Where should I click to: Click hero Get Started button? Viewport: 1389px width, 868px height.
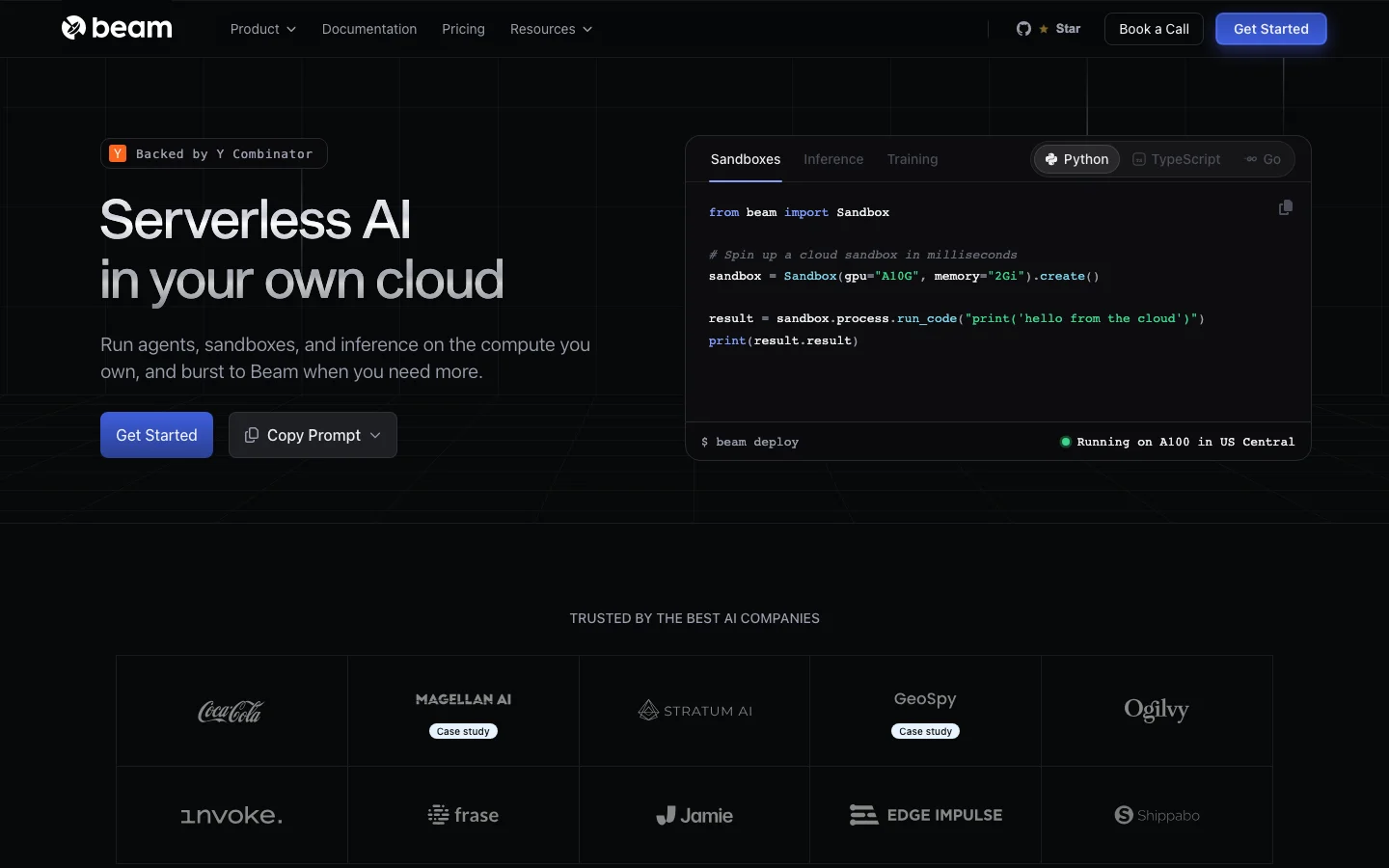pos(156,435)
